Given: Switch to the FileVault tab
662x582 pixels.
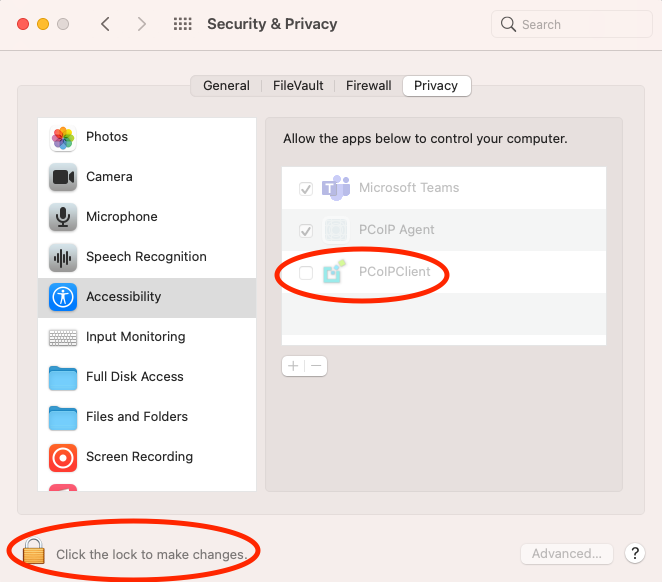Looking at the screenshot, I should click(298, 86).
